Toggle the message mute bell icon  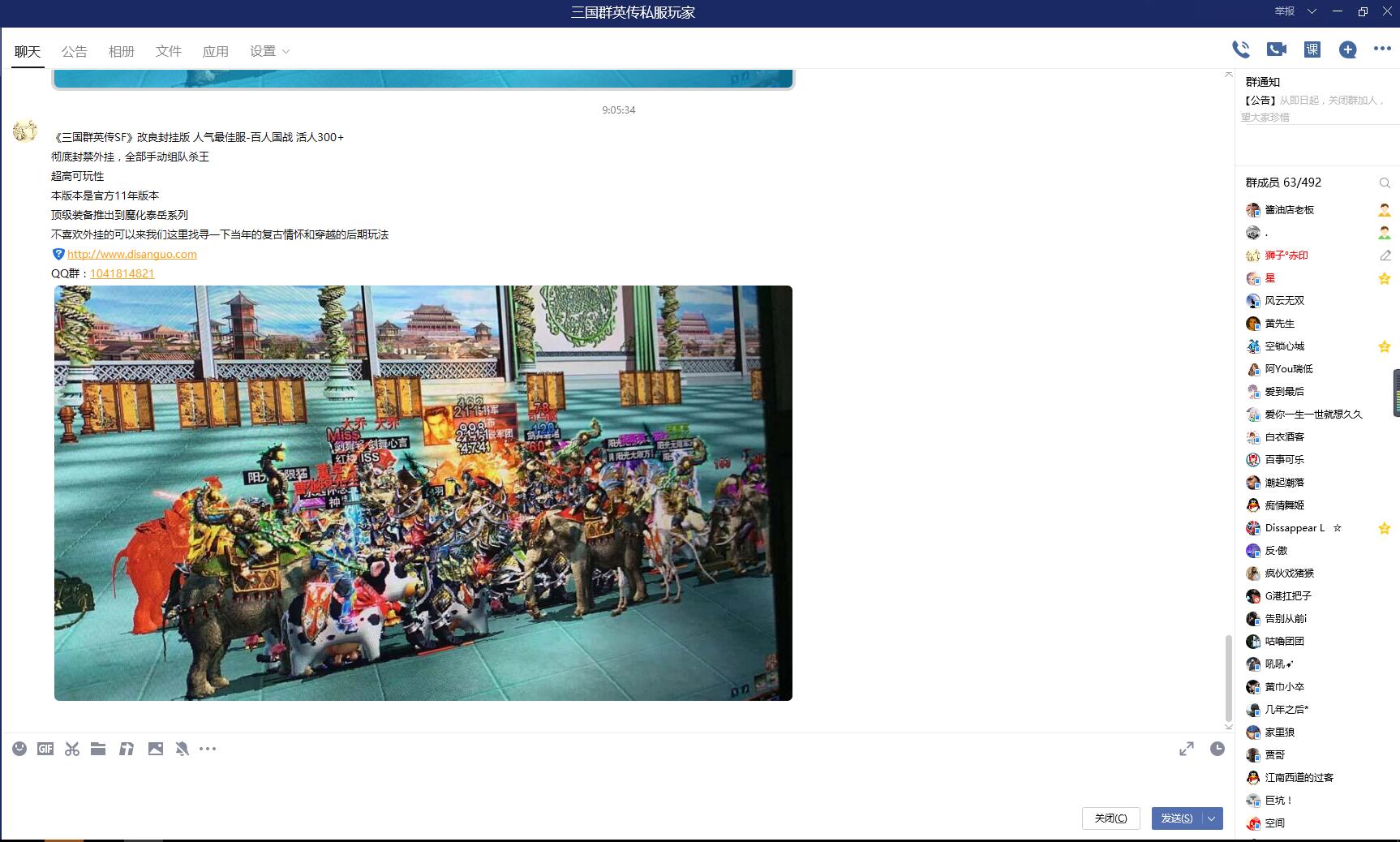pyautogui.click(x=182, y=749)
